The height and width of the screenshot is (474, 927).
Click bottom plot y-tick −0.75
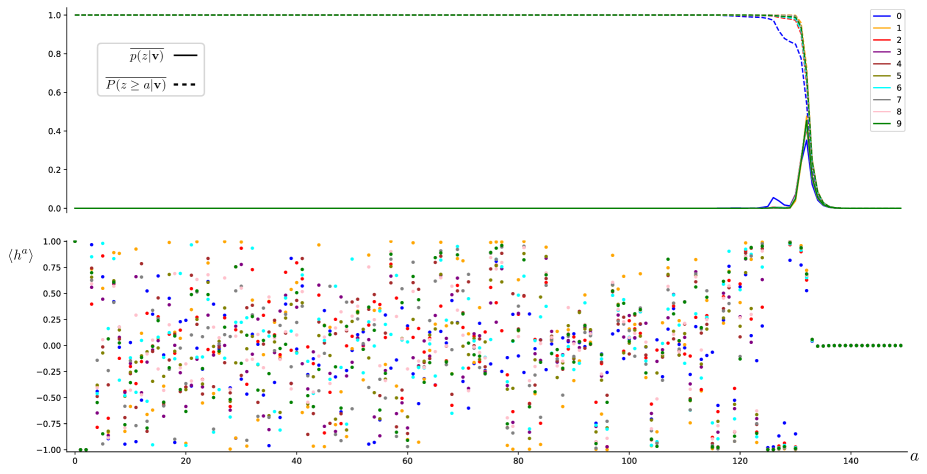(x=48, y=423)
